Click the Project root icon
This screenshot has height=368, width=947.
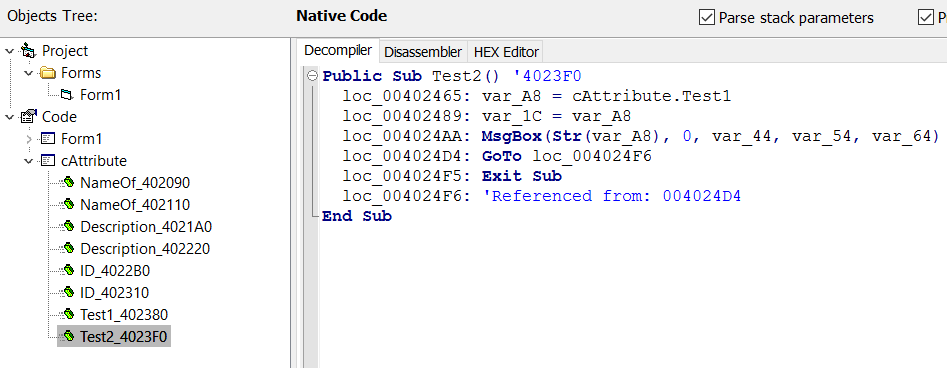pos(28,51)
